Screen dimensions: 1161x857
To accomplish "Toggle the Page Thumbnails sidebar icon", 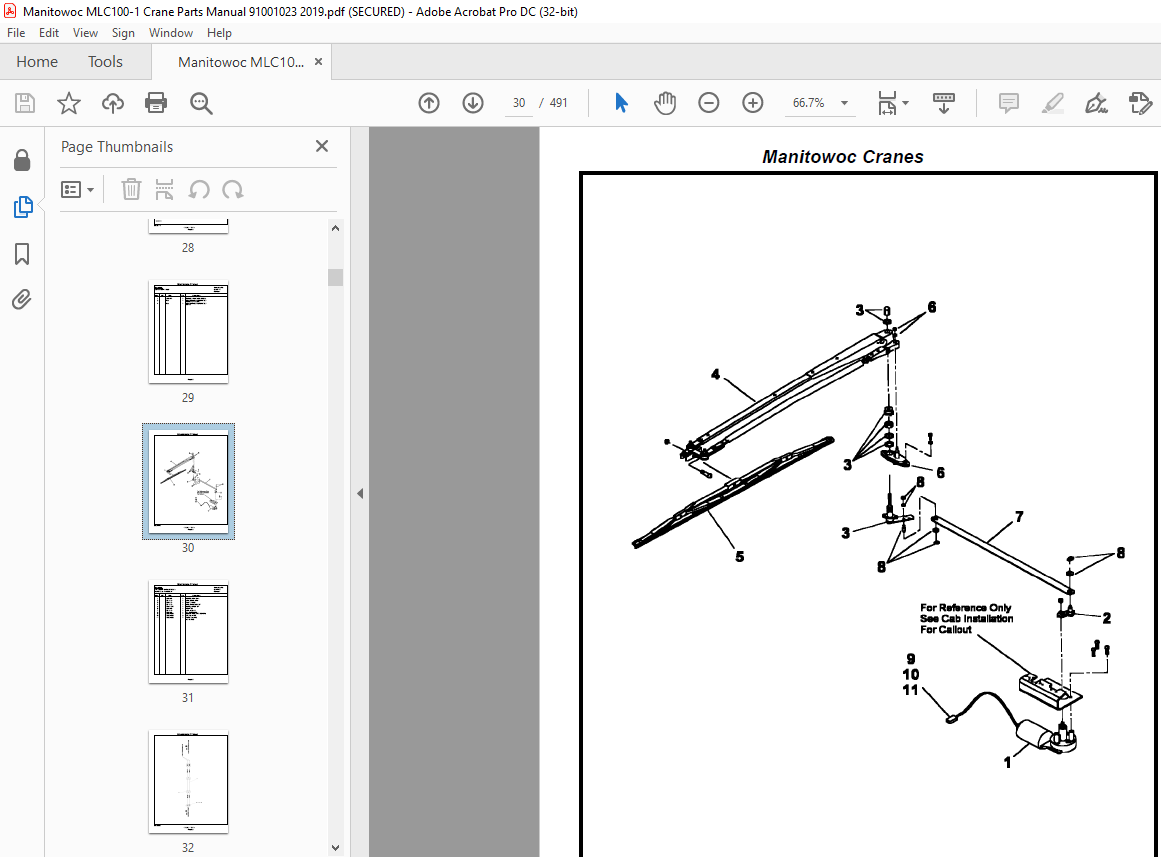I will coord(23,207).
